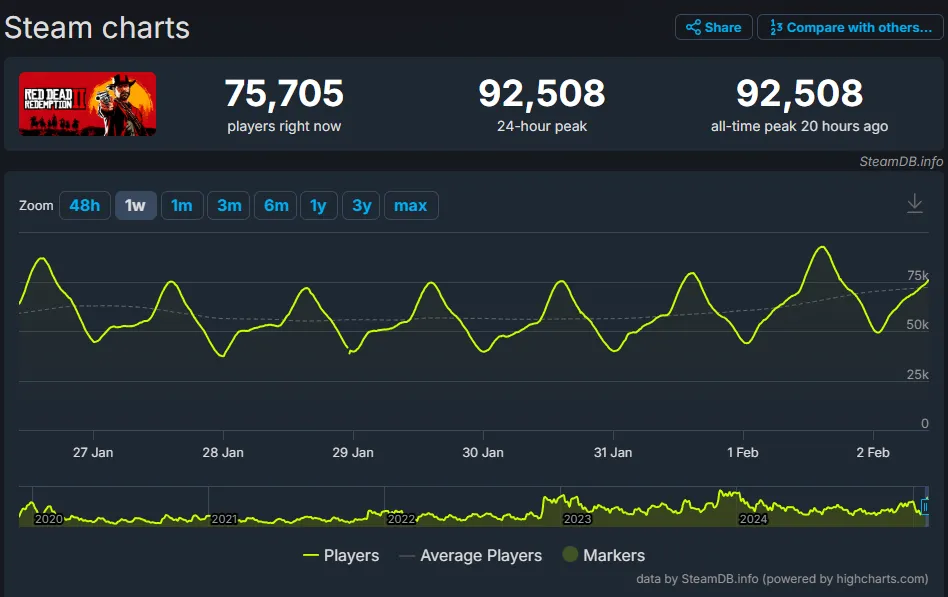Click the all-time peak 20 hours ago text
Image resolution: width=948 pixels, height=597 pixels.
point(799,126)
